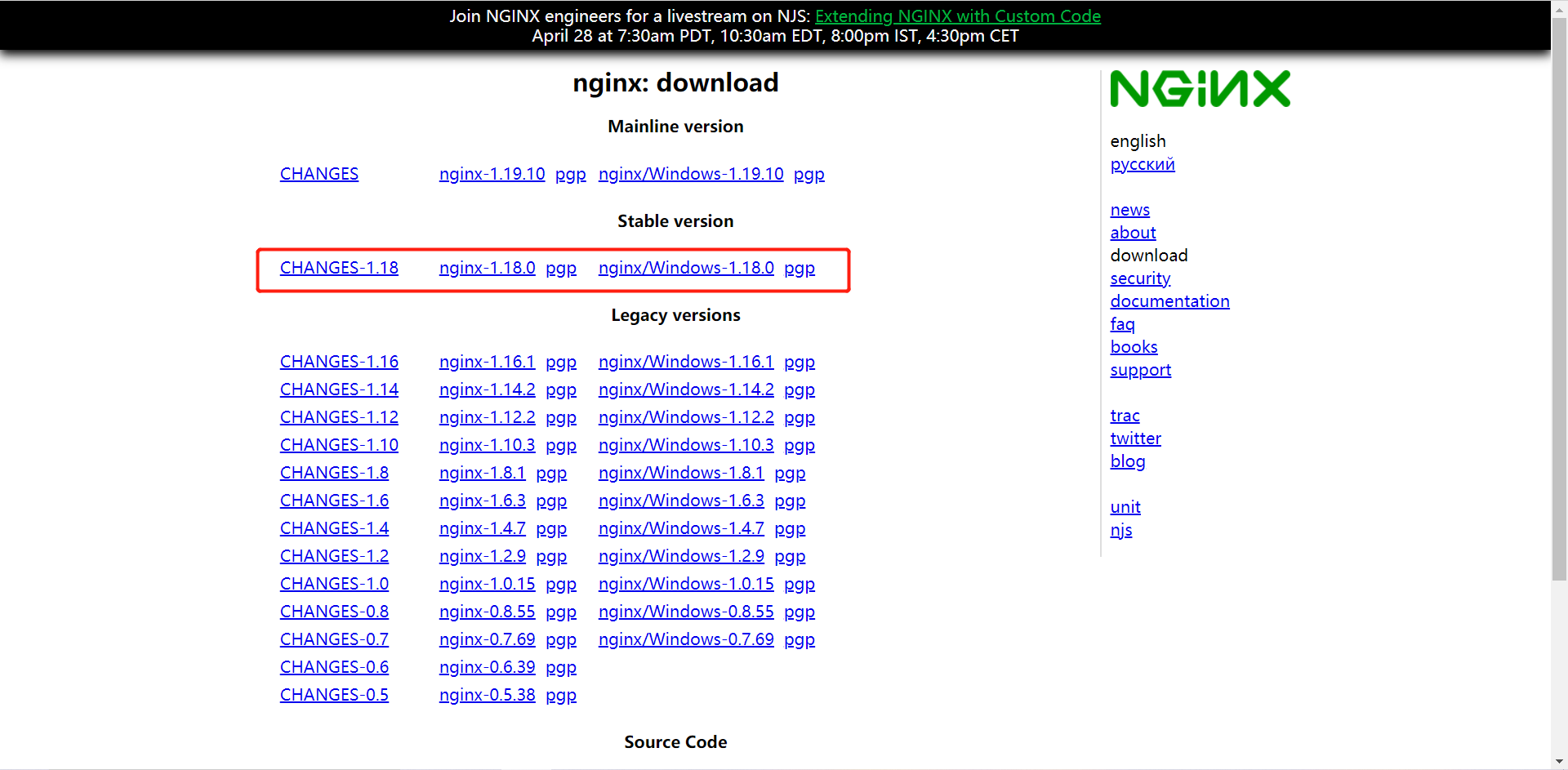Download nginx-1.14.2

click(488, 389)
